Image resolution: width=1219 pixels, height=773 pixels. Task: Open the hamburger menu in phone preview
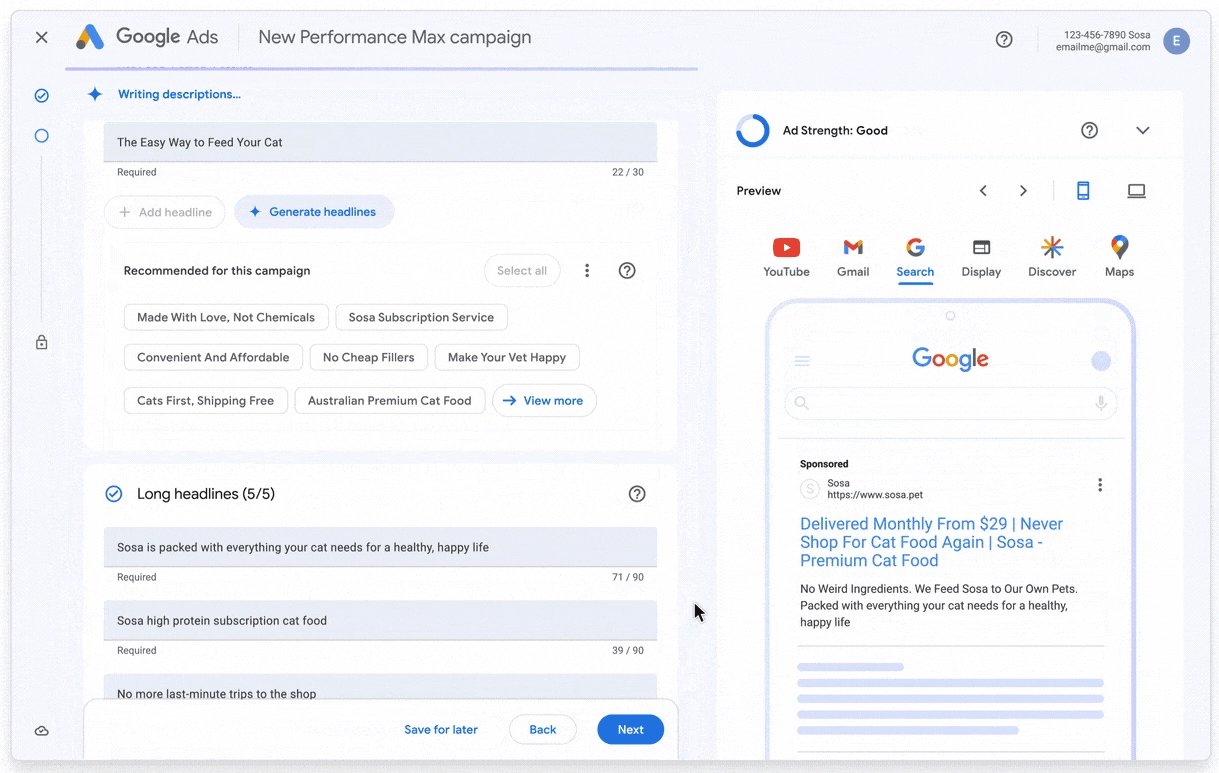click(x=802, y=361)
